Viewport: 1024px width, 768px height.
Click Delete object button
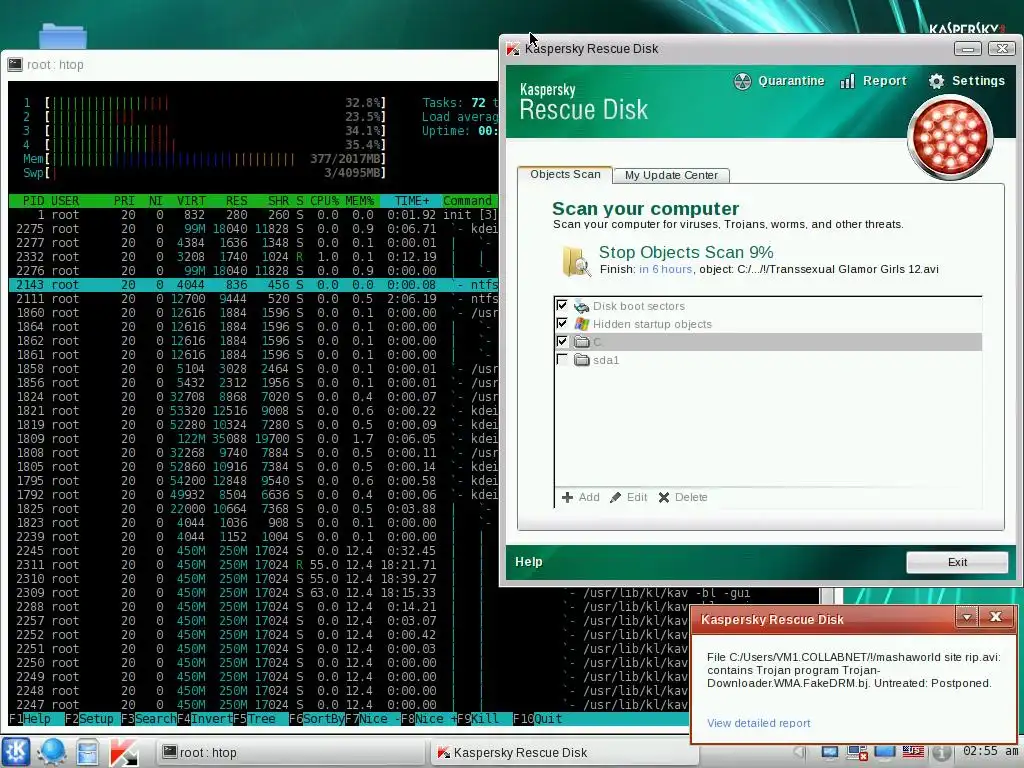point(682,497)
